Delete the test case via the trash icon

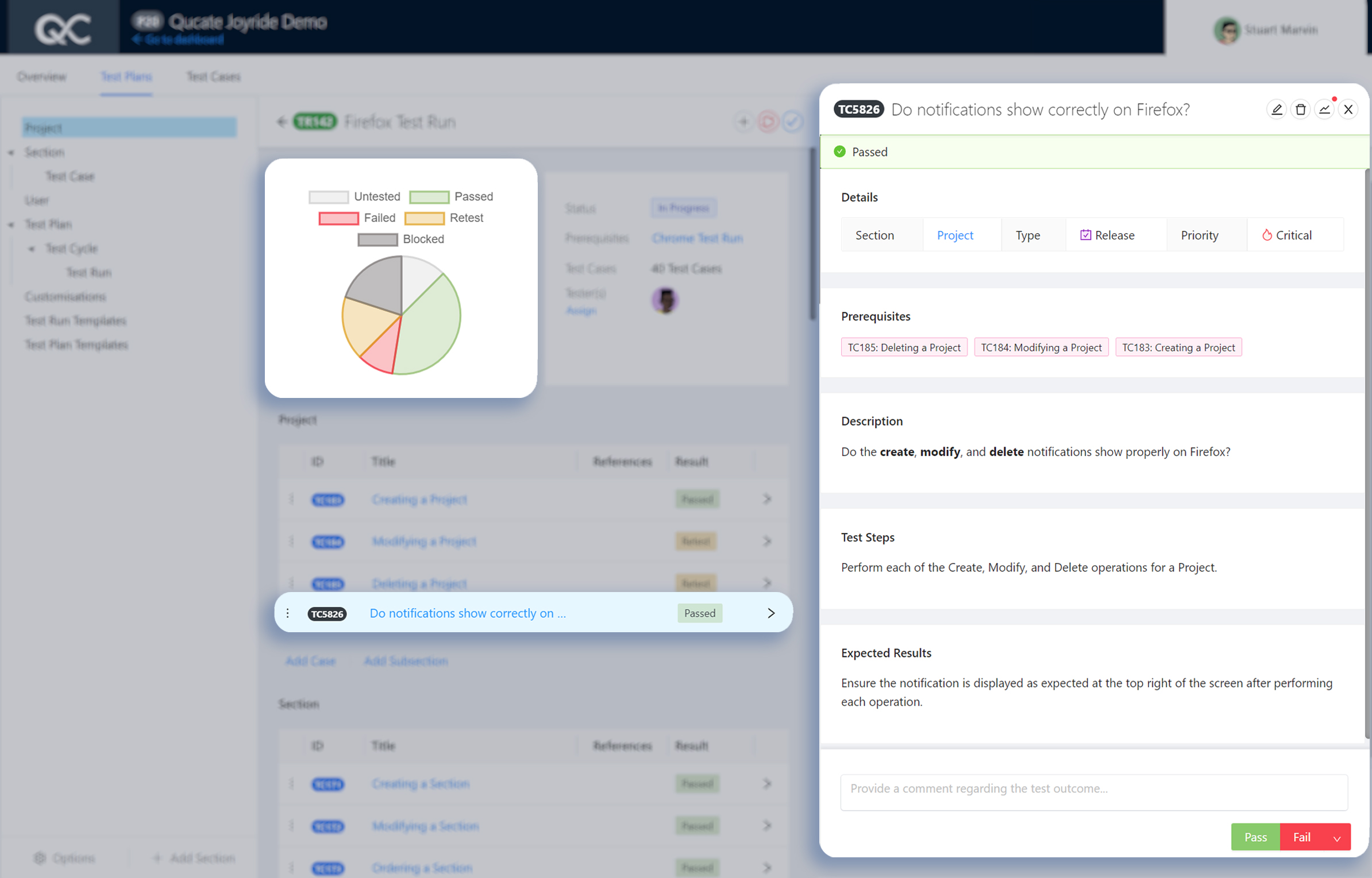1301,109
